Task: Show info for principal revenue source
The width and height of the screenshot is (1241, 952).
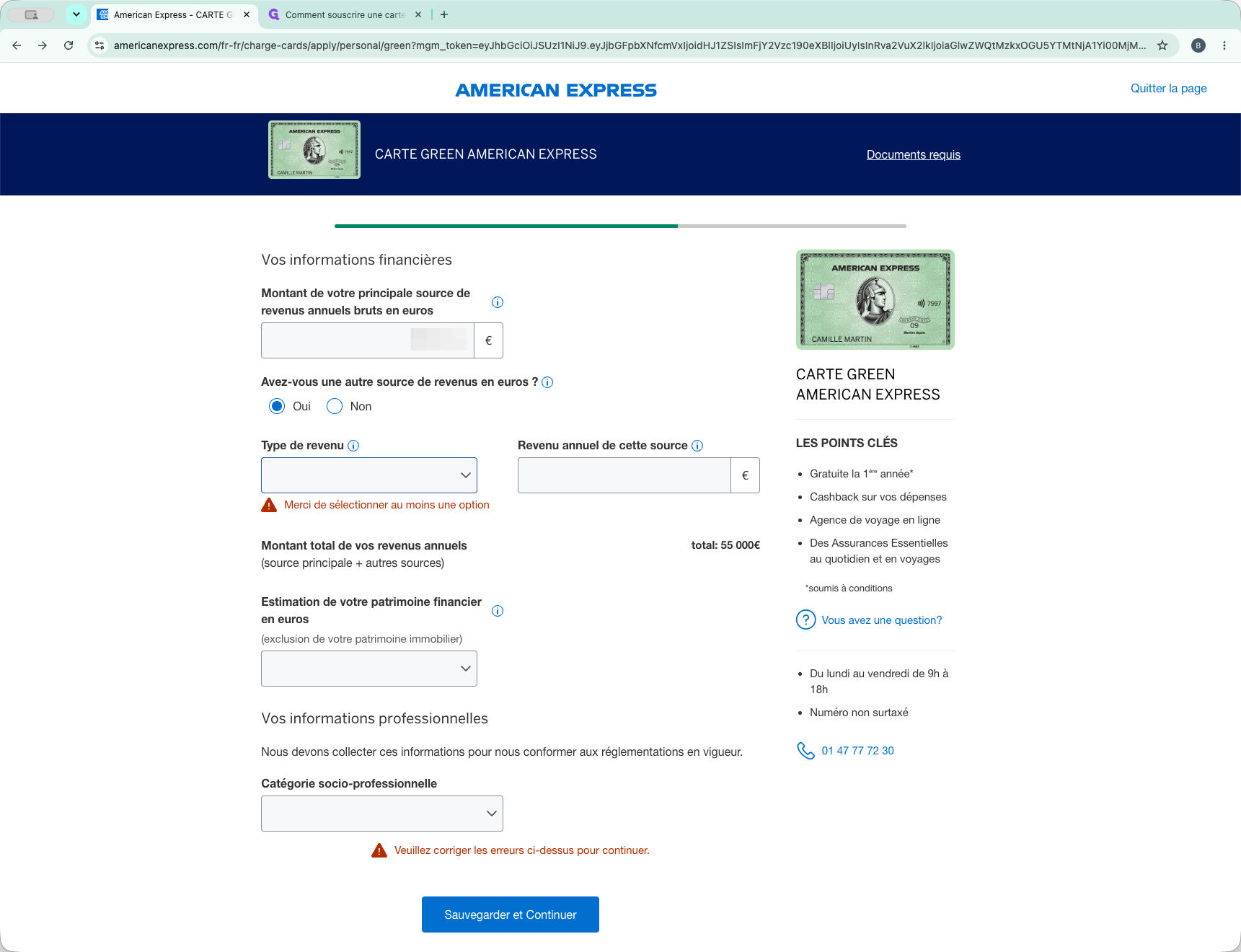Action: 498,302
